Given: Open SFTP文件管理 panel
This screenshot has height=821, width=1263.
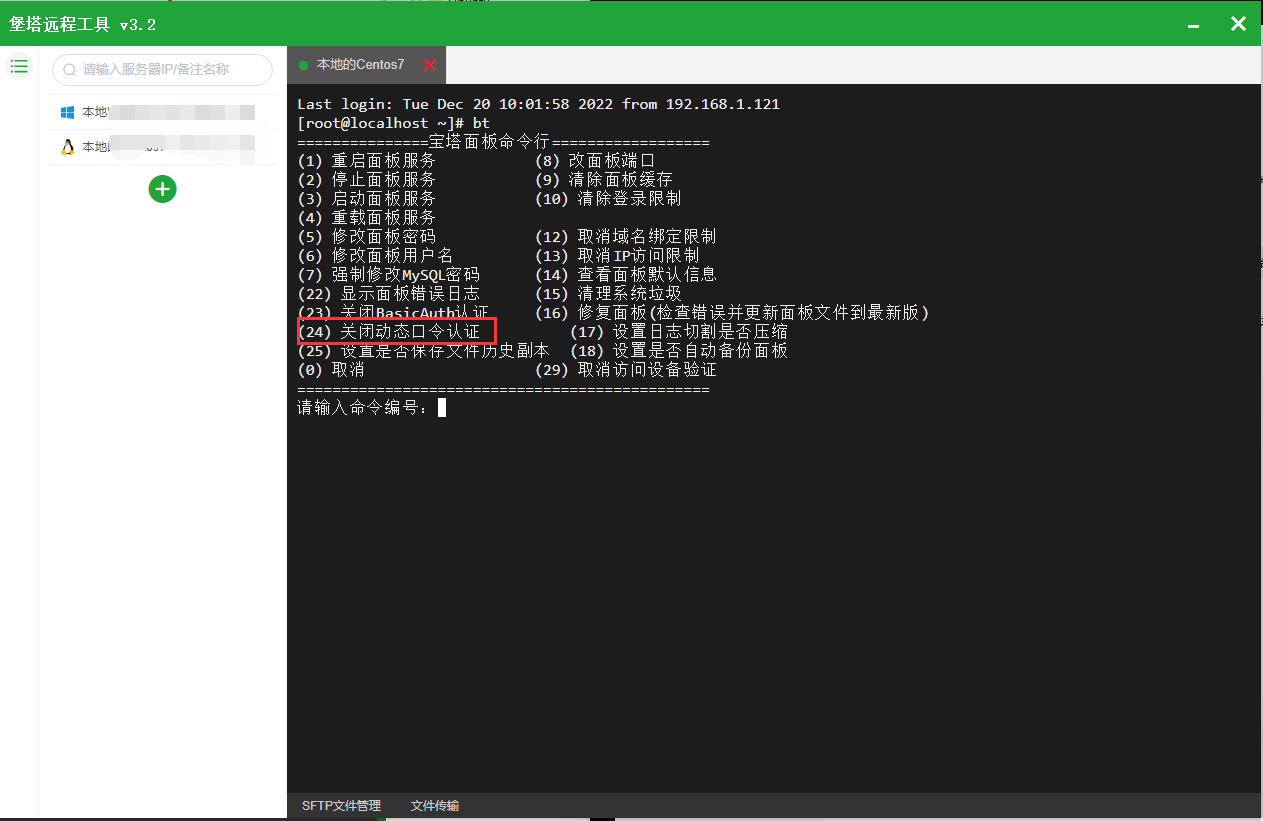Looking at the screenshot, I should [341, 806].
